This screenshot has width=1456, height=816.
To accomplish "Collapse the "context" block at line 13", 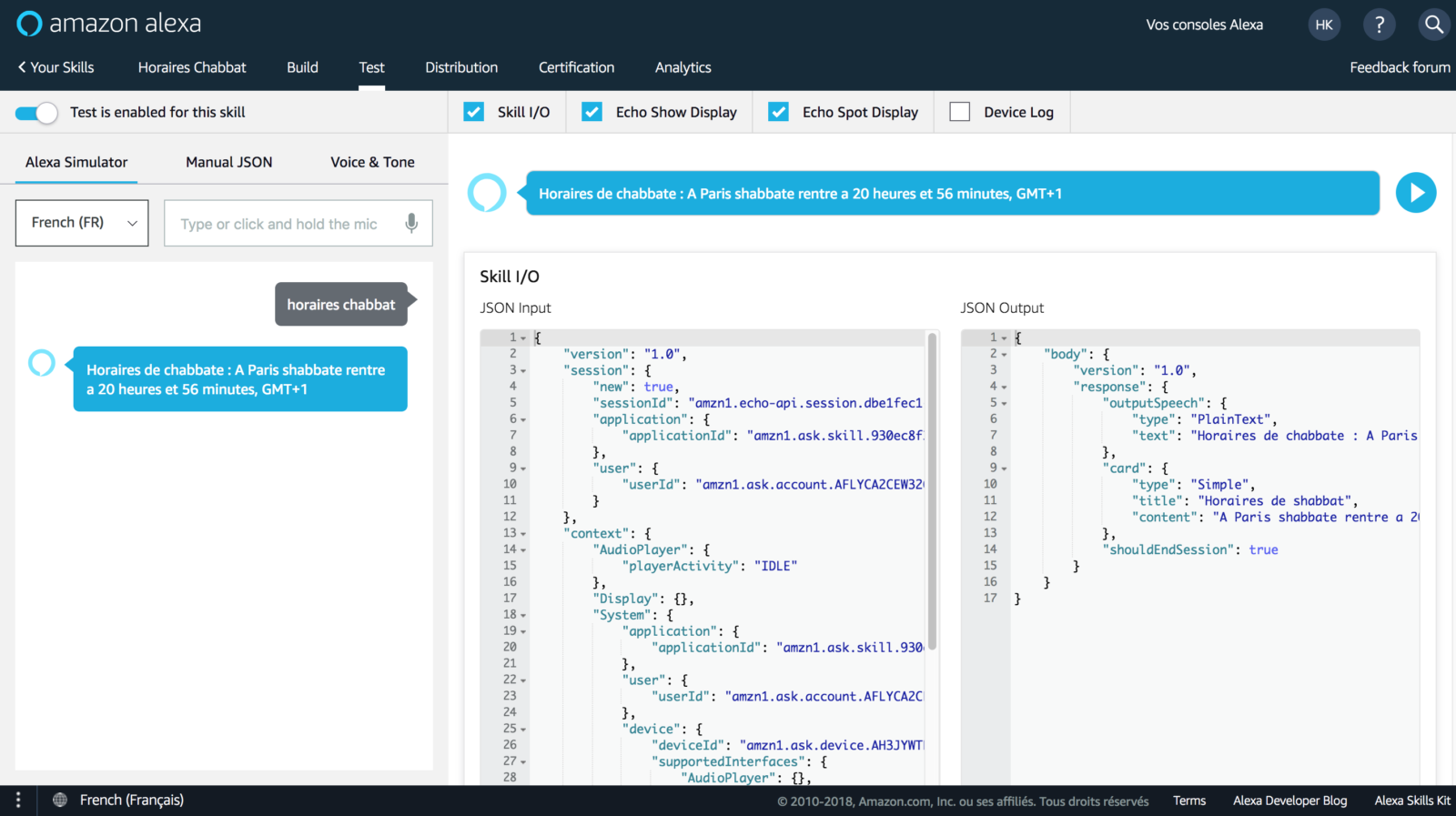I will [523, 534].
